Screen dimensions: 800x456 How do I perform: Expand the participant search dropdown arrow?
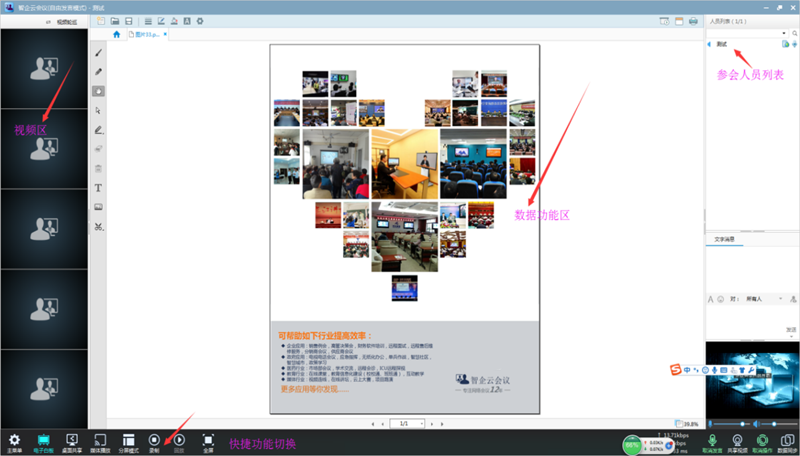pyautogui.click(x=784, y=33)
